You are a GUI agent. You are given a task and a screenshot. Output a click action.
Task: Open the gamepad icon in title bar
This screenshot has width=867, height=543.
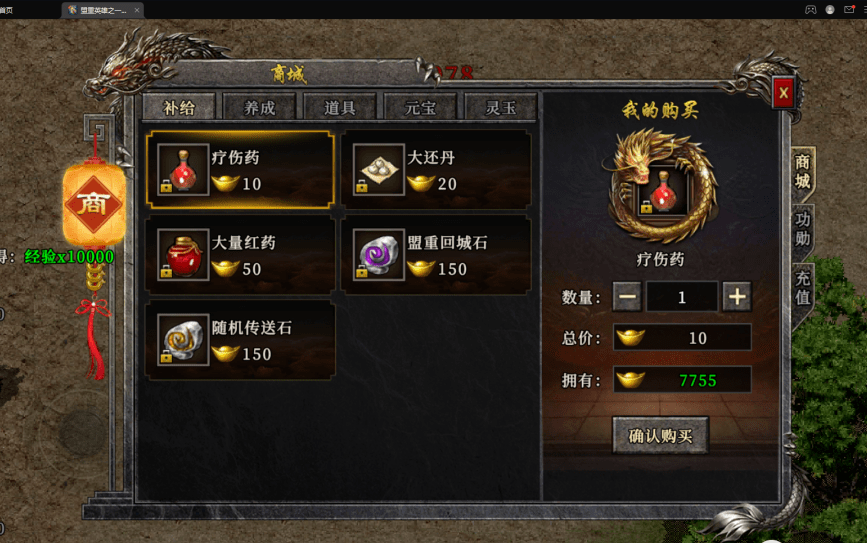[x=811, y=9]
